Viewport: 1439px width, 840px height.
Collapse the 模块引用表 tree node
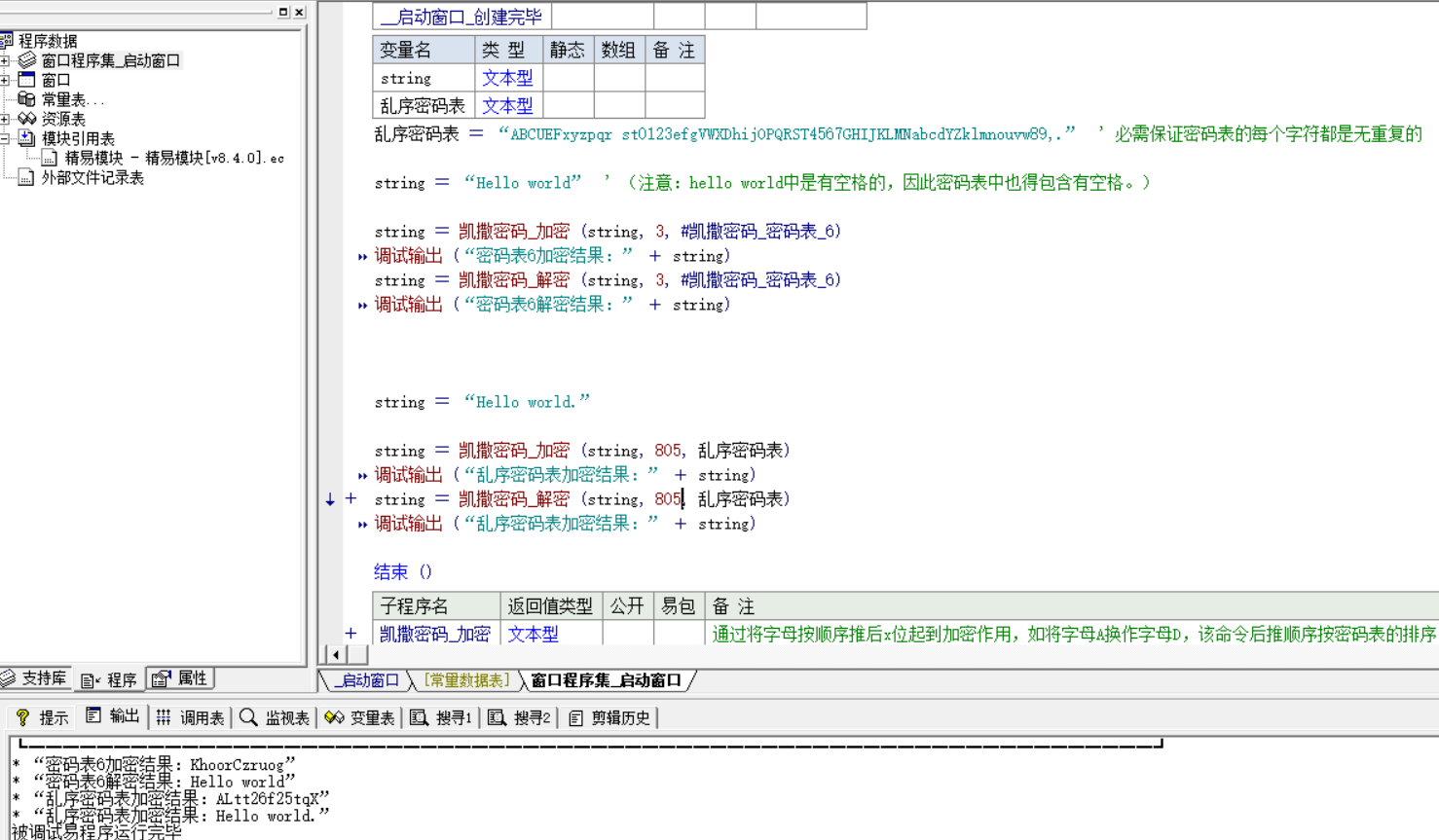5,138
